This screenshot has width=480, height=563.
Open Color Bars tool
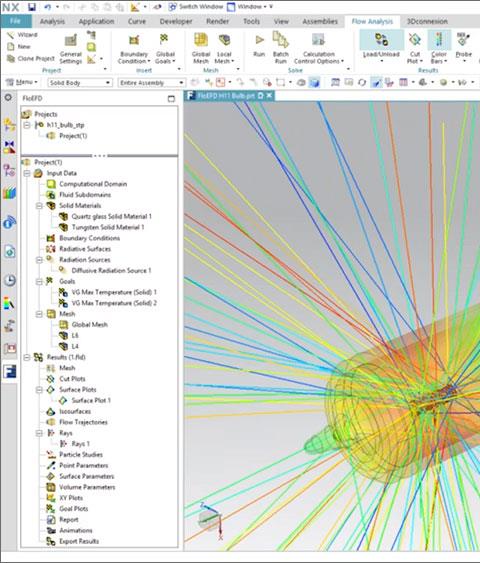click(439, 47)
